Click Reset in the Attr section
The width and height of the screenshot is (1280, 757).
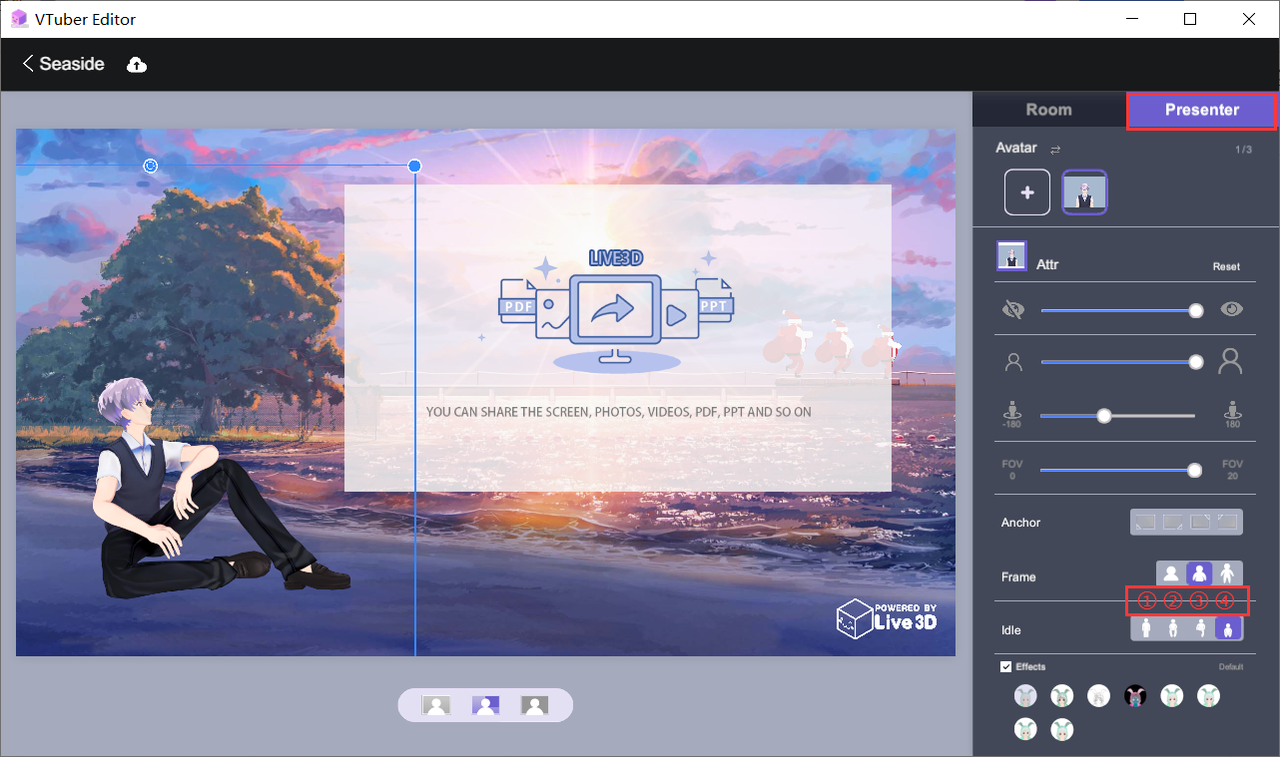1226,267
